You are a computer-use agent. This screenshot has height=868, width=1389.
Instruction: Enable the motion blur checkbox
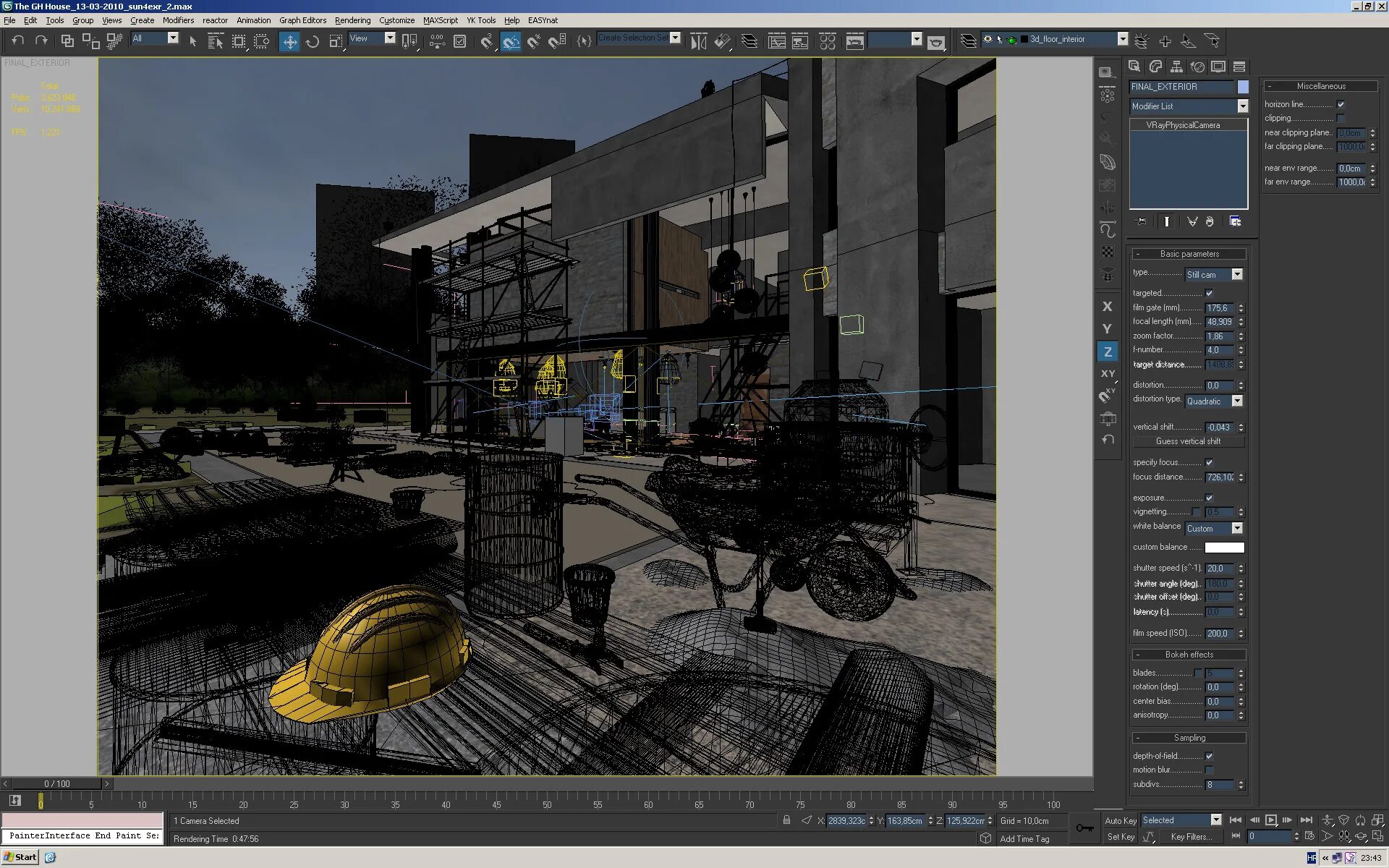[1209, 770]
